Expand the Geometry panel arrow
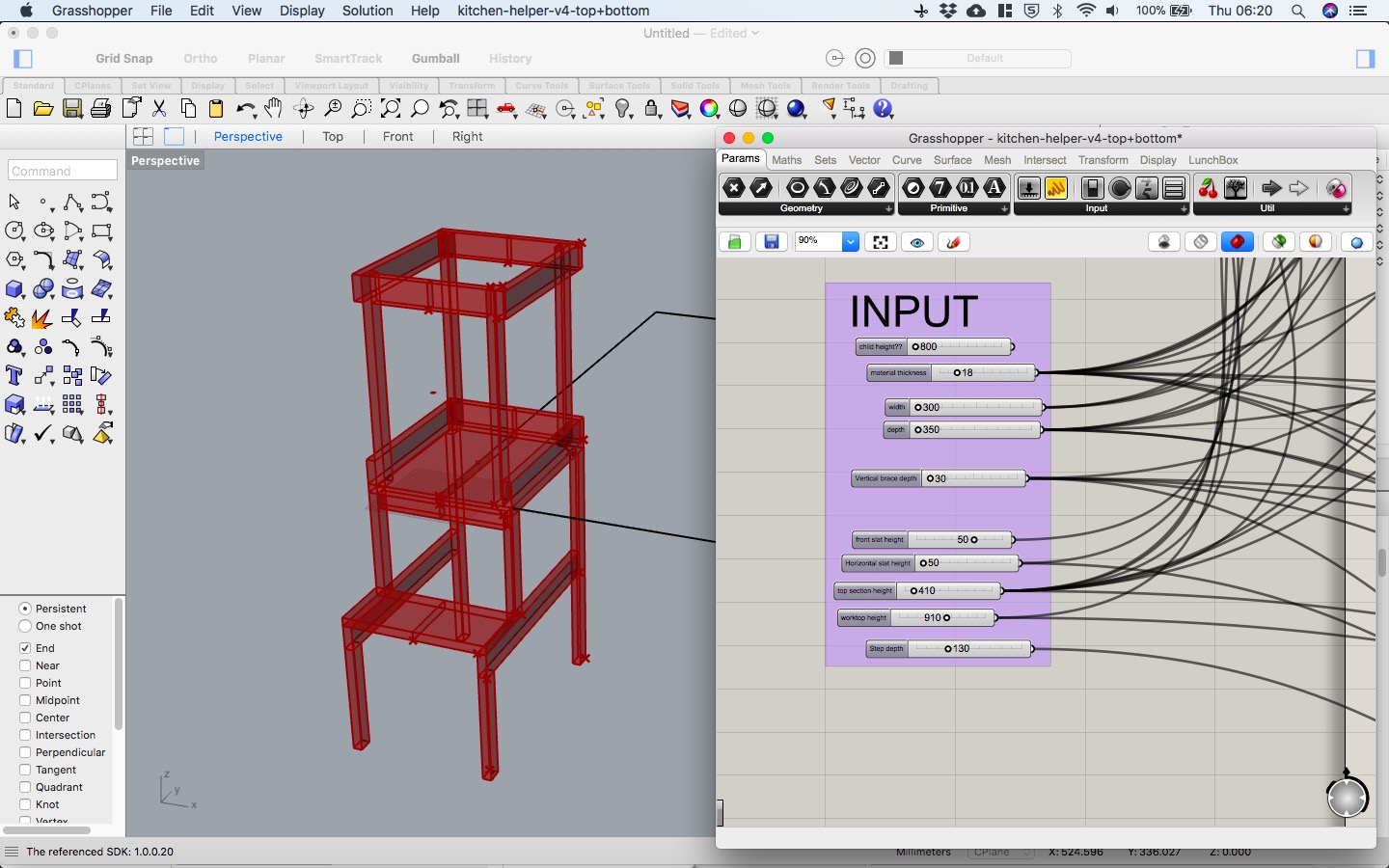The width and height of the screenshot is (1389, 868). click(x=887, y=209)
